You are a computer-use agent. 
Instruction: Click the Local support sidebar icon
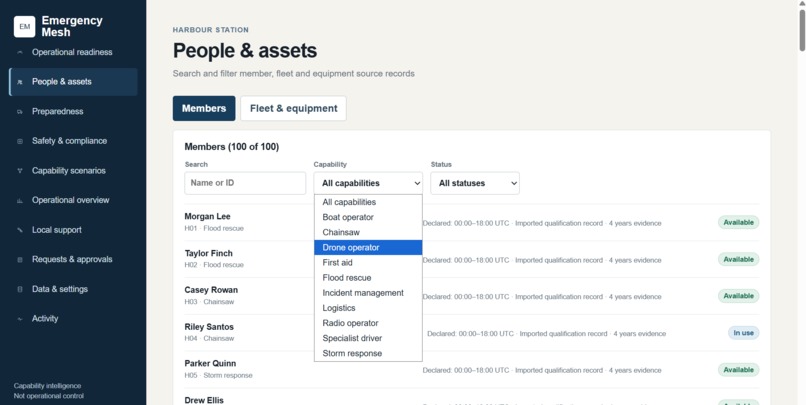tap(20, 230)
